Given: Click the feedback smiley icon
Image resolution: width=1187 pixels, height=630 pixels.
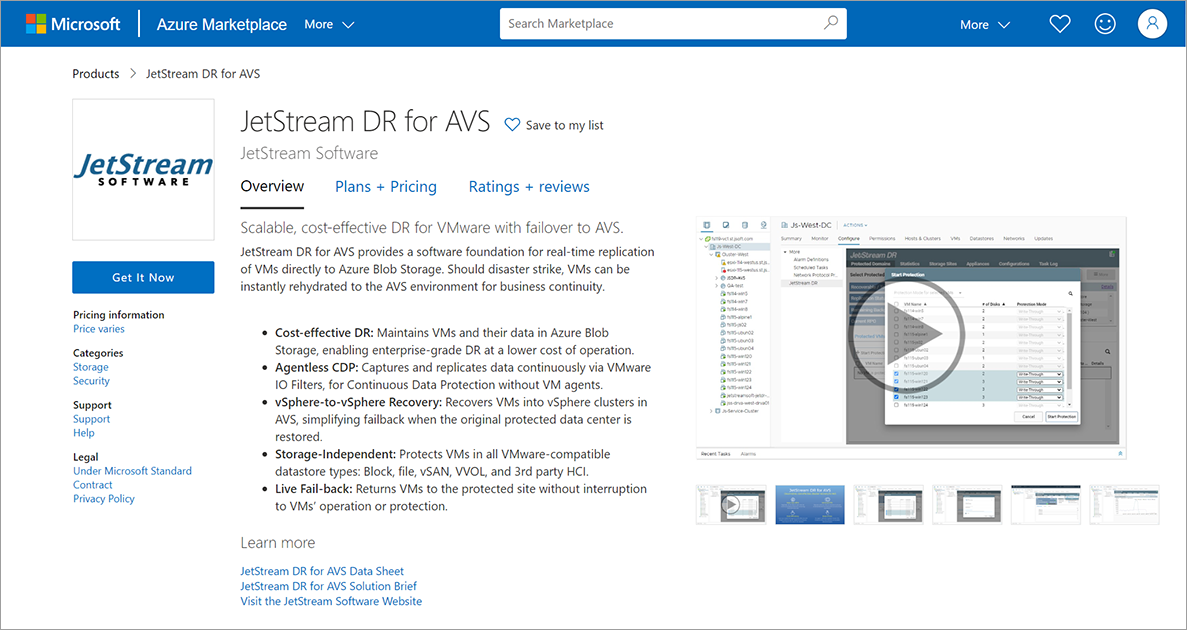Looking at the screenshot, I should pos(1105,24).
